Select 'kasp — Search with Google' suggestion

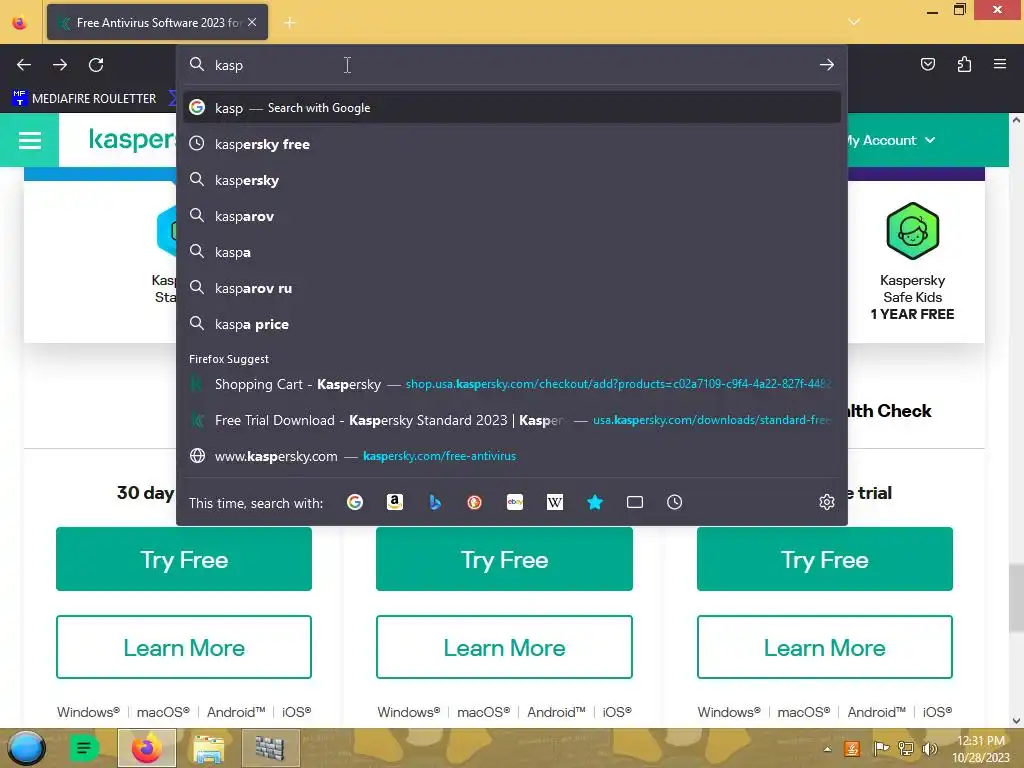coord(512,108)
